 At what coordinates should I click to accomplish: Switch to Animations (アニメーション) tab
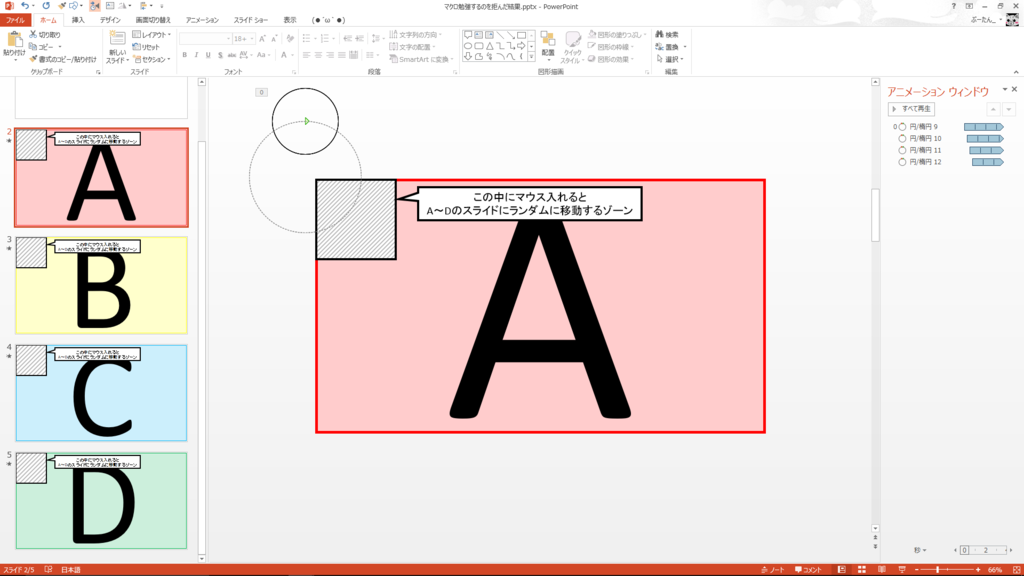point(202,20)
